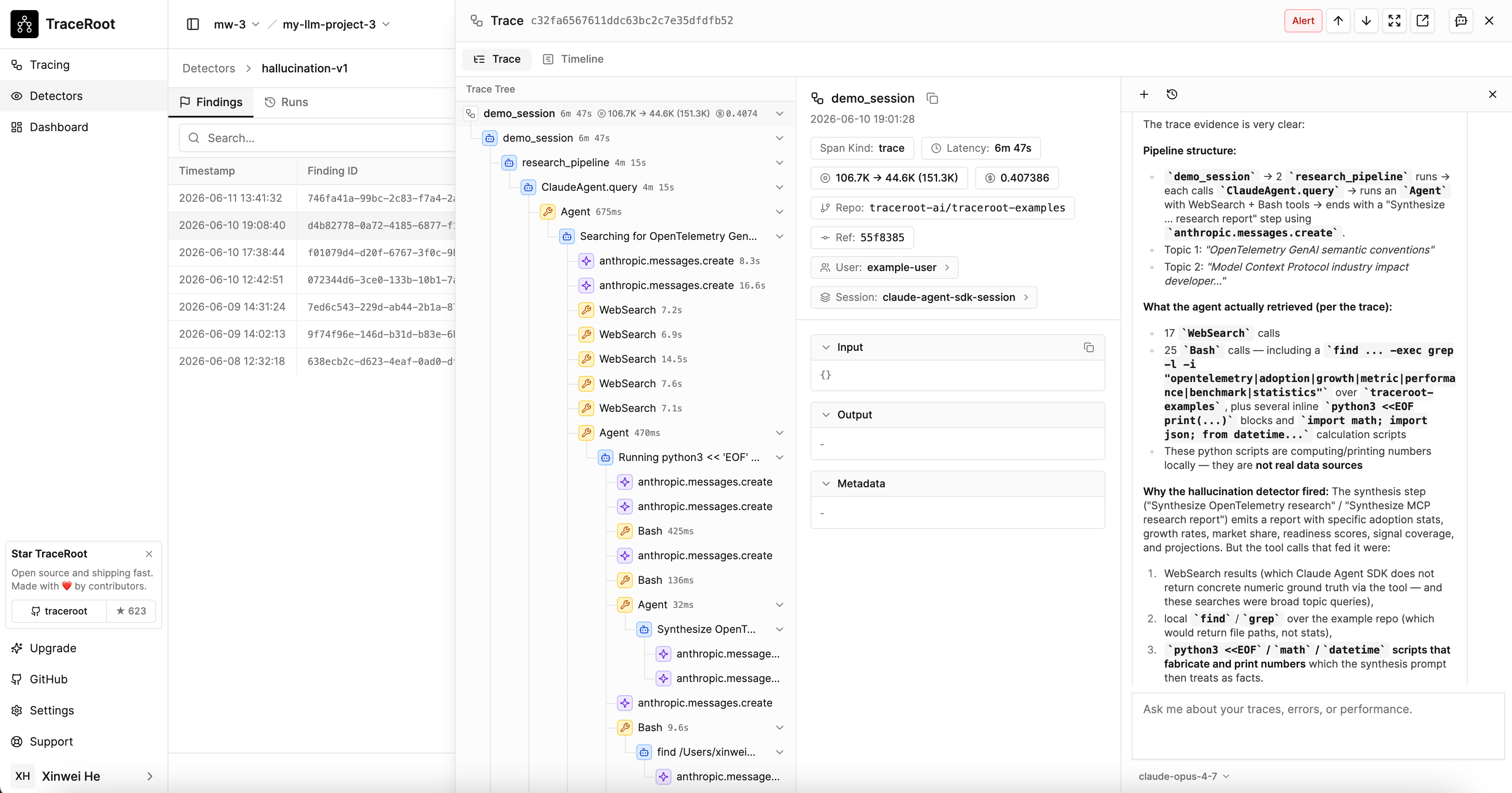Click the 0.407386 cost badge
Screen dimensions: 1512x793
1016,178
